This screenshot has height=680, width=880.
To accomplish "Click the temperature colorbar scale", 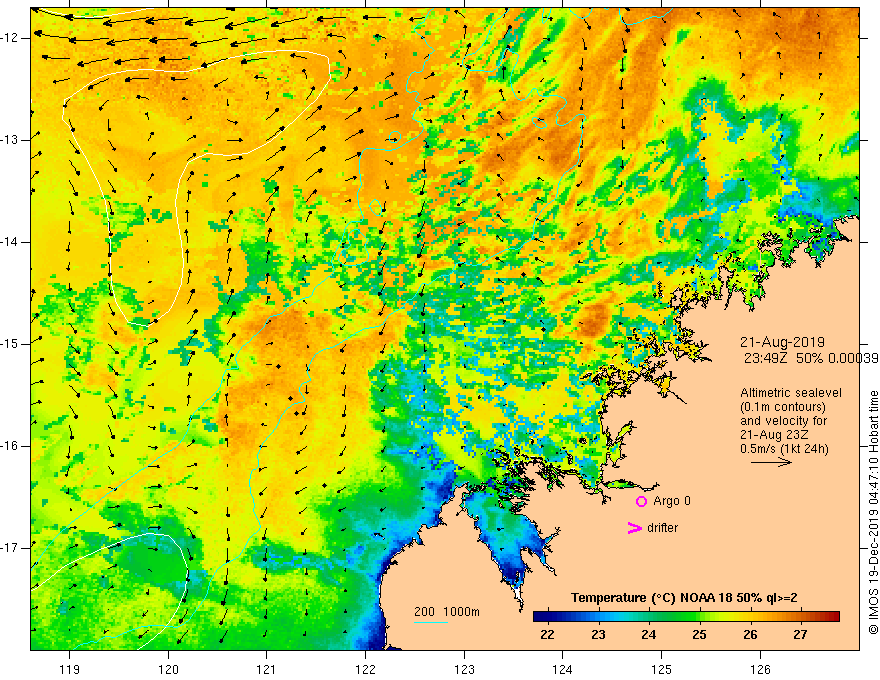I will click(x=686, y=617).
